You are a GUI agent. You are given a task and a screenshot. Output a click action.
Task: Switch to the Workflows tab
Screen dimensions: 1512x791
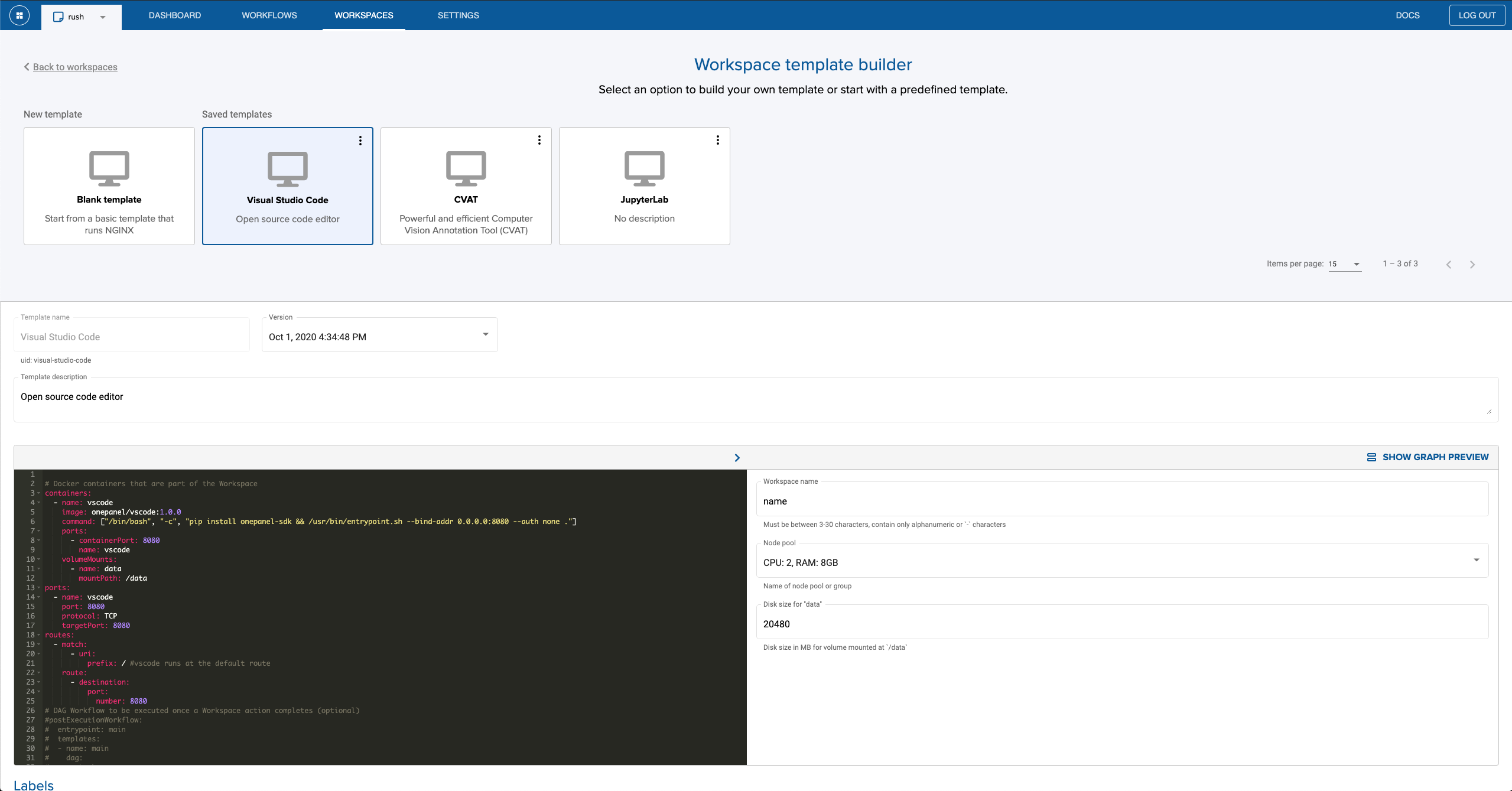pos(269,15)
